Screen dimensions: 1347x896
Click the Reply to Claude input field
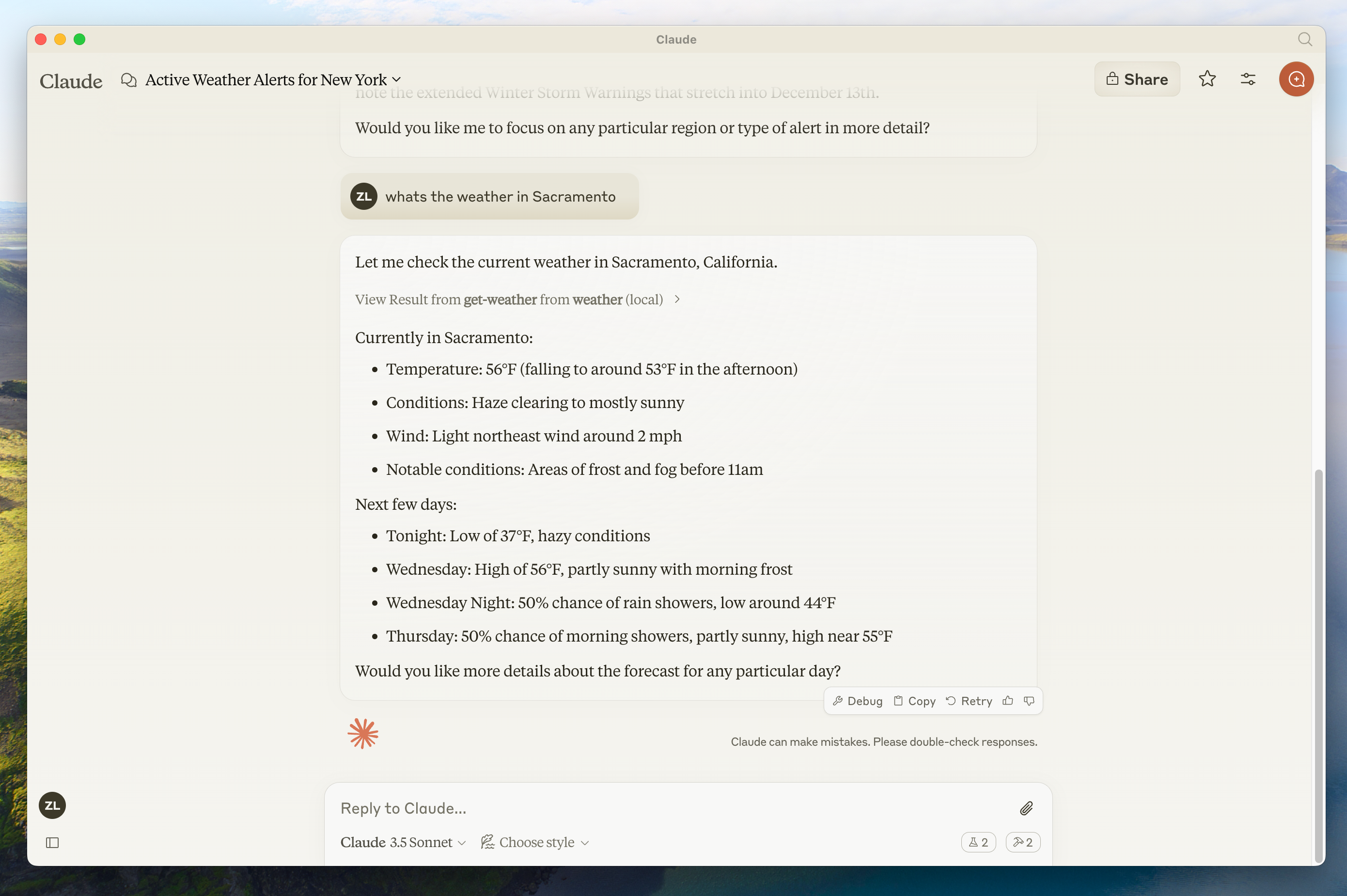(x=674, y=808)
